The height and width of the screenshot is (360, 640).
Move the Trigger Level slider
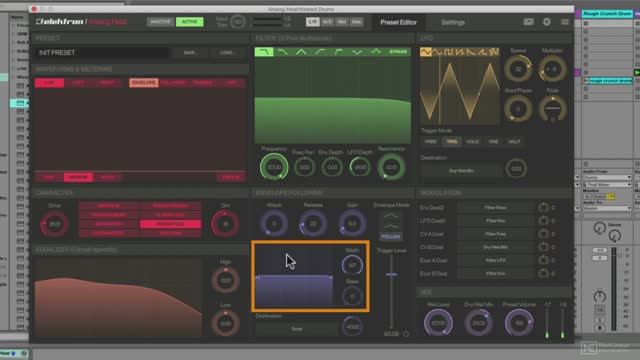click(391, 275)
